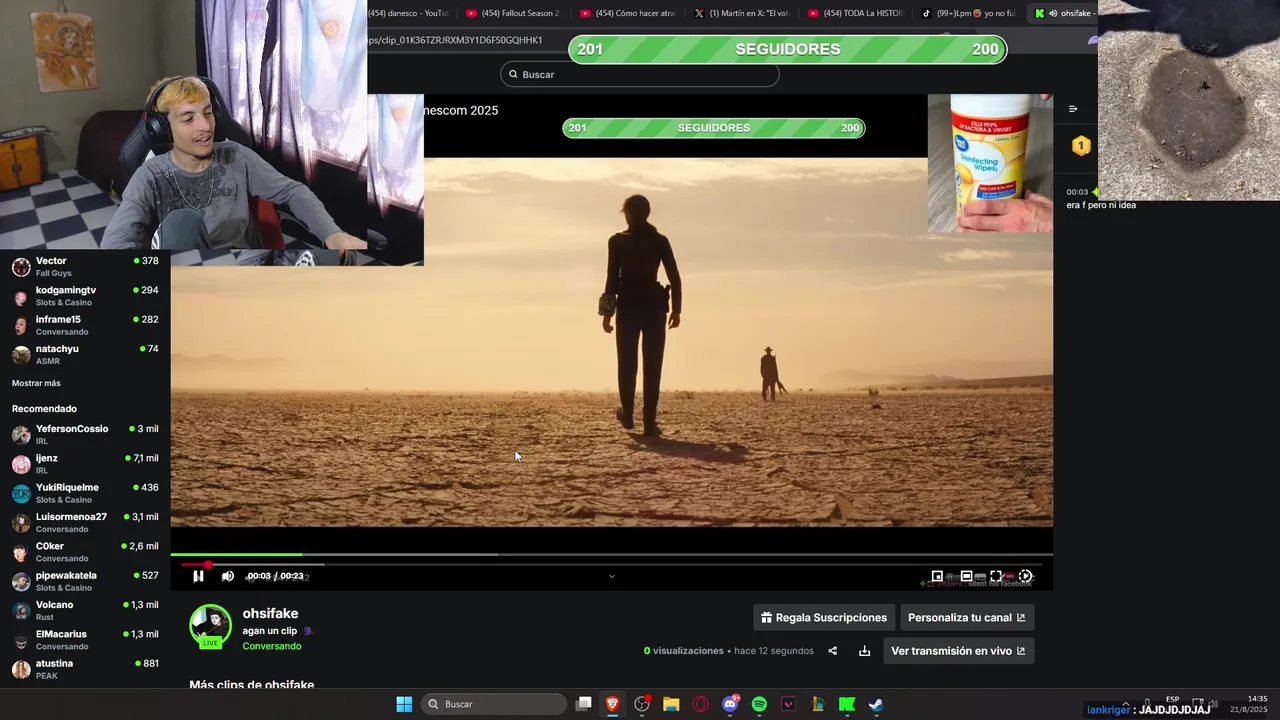Image resolution: width=1280 pixels, height=720 pixels.
Task: Open the ohsifake channel name link
Action: click(x=270, y=614)
